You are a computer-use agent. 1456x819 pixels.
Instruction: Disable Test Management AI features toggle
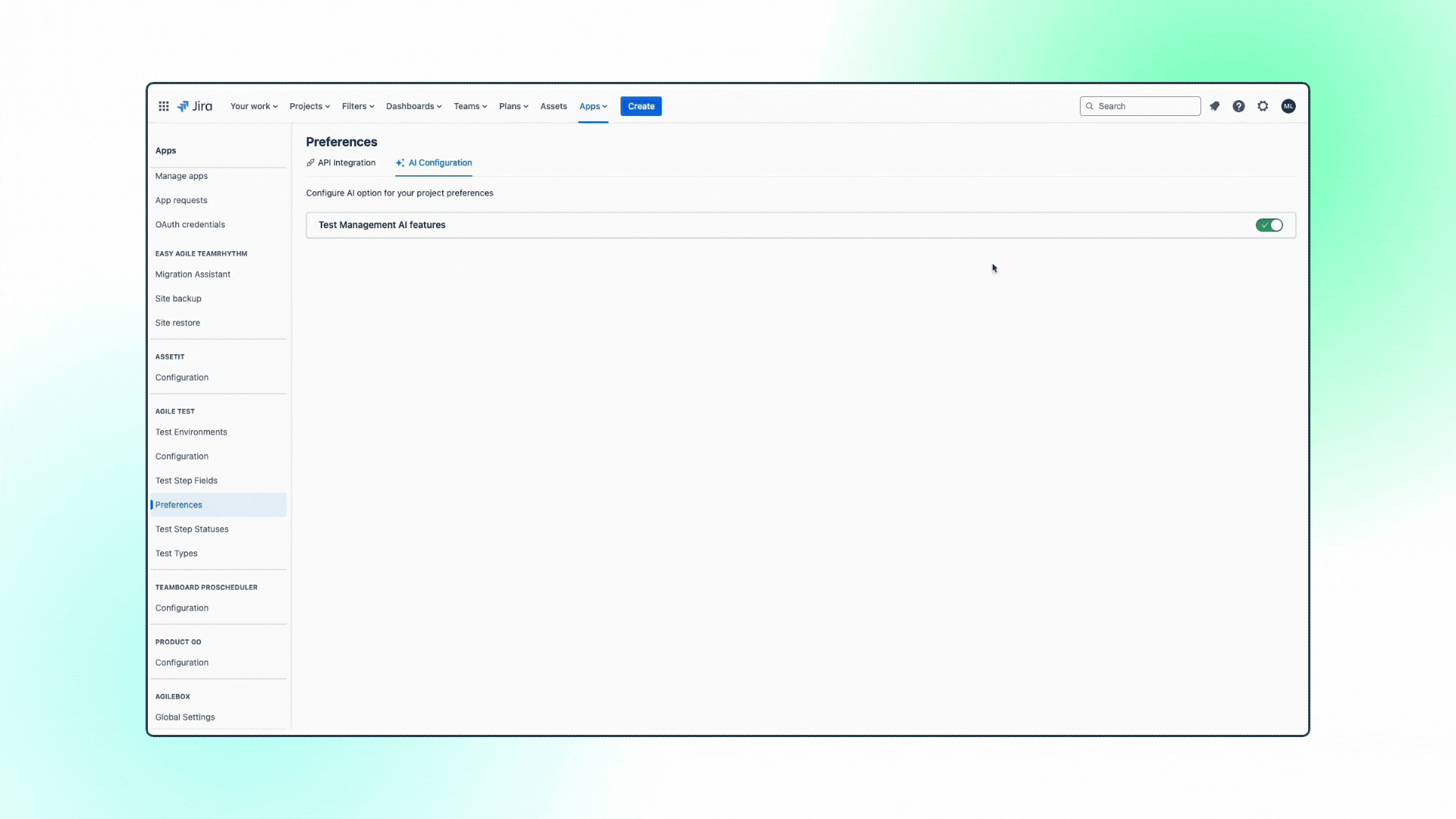pyautogui.click(x=1269, y=225)
